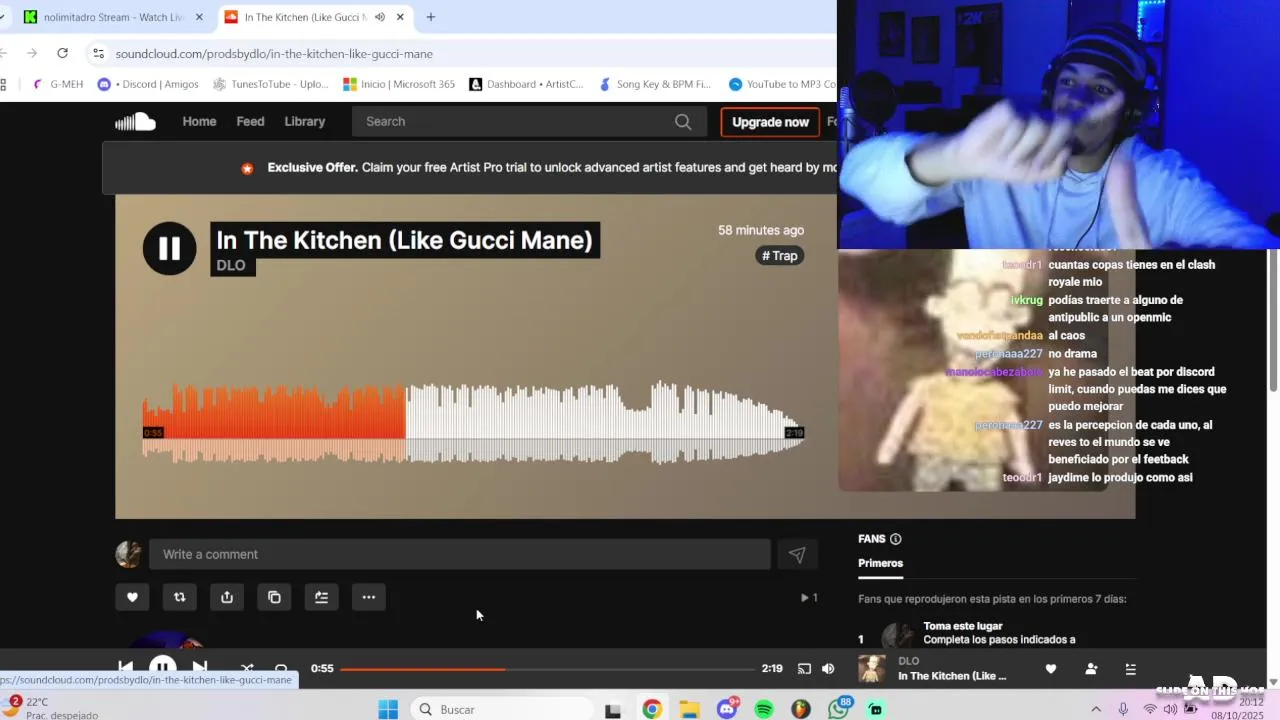Mute the volume in the player bar

[x=828, y=669]
